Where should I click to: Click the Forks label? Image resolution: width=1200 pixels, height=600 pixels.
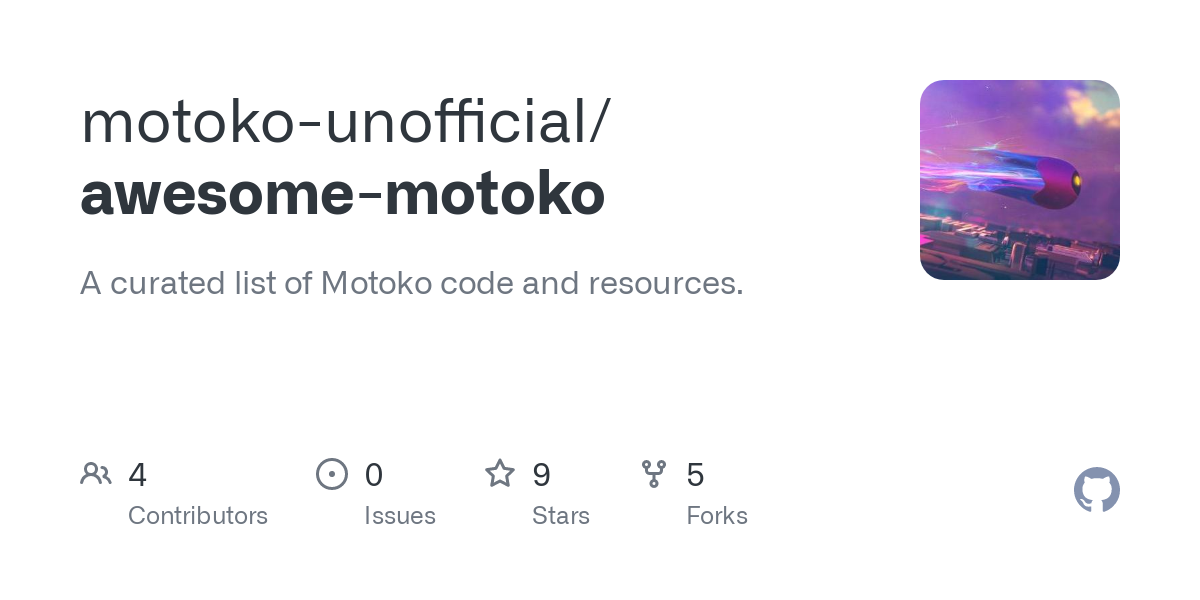(717, 516)
